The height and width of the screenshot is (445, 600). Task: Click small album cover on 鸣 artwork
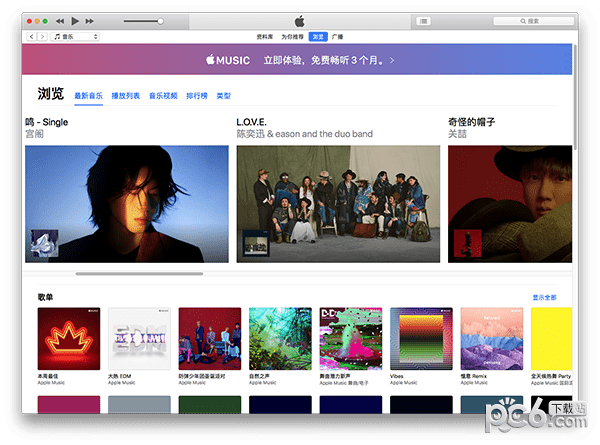[44, 243]
